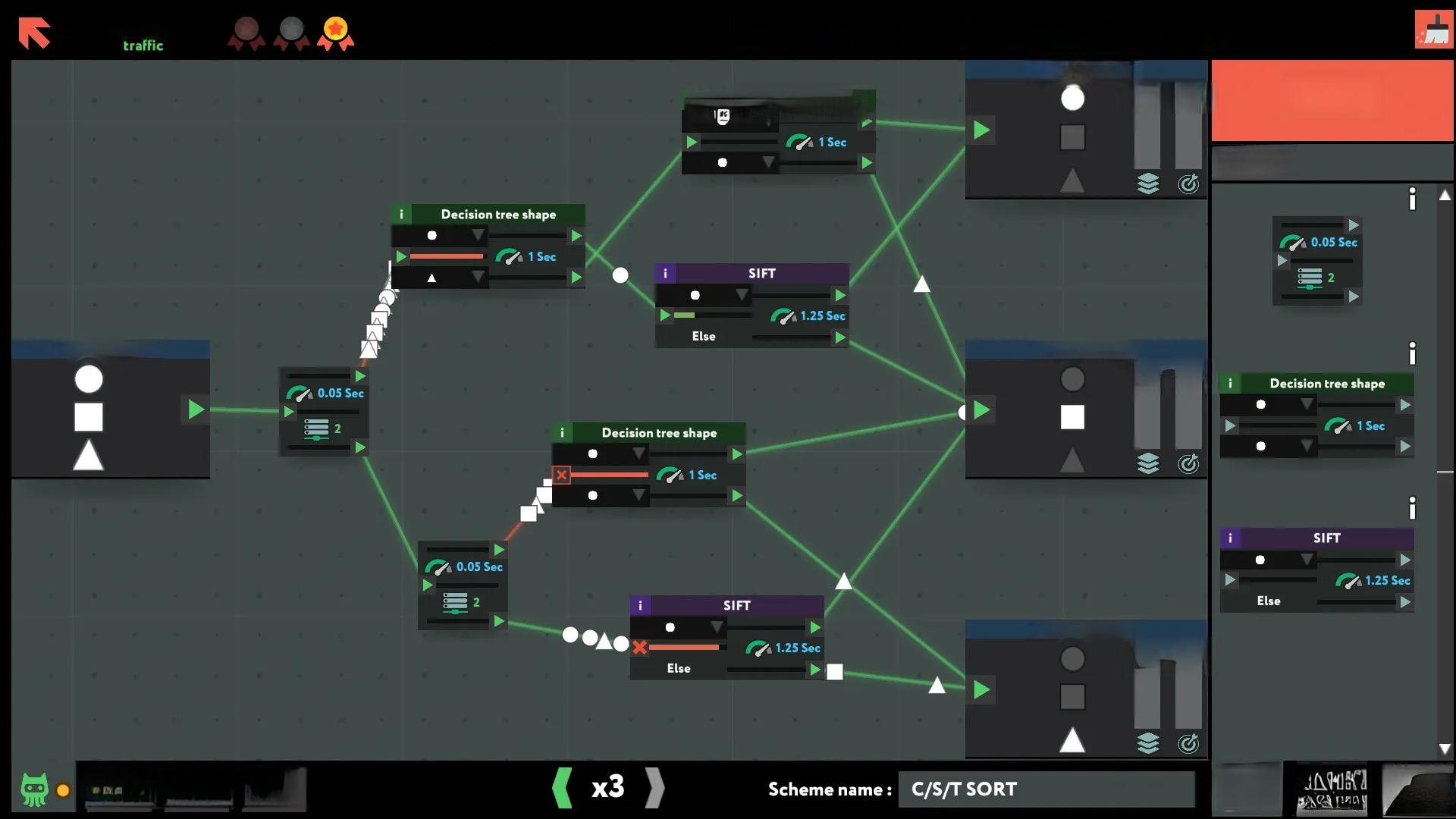The image size is (1456, 819).
Task: Open the circle shape dropdown on the upper SIFT node
Action: tap(742, 295)
